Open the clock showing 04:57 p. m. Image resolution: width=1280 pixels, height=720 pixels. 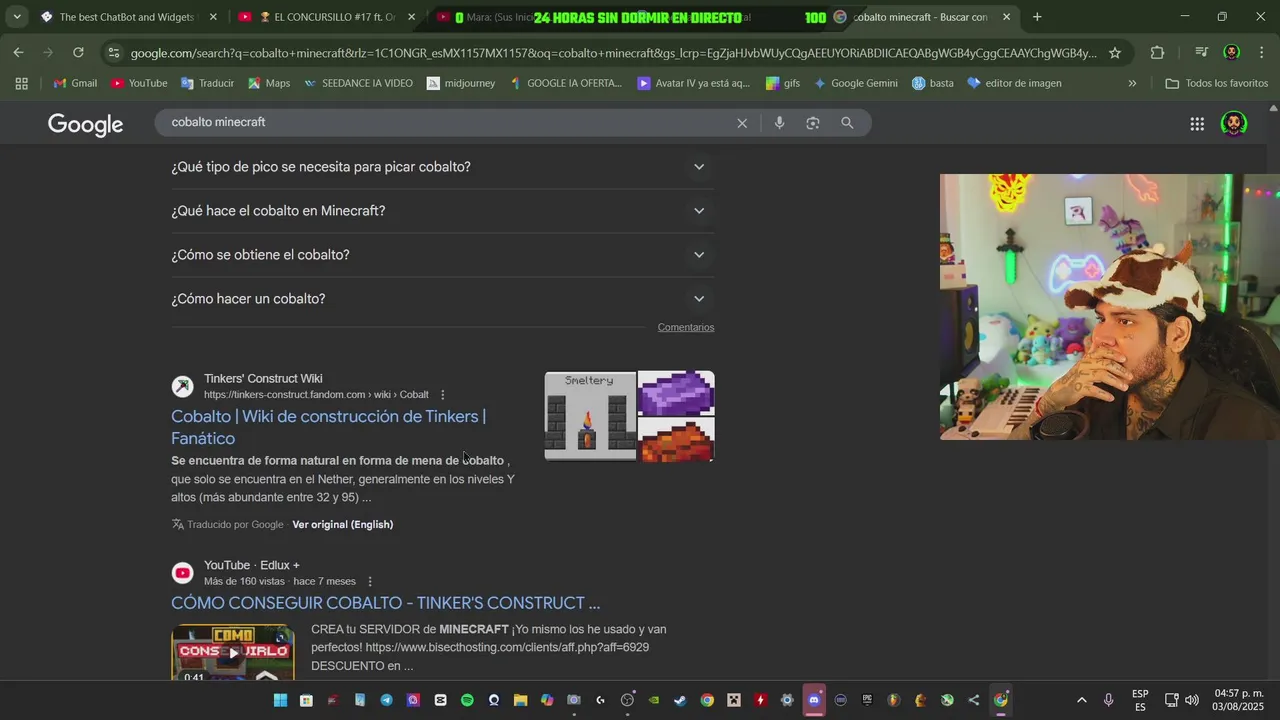coord(1238,700)
